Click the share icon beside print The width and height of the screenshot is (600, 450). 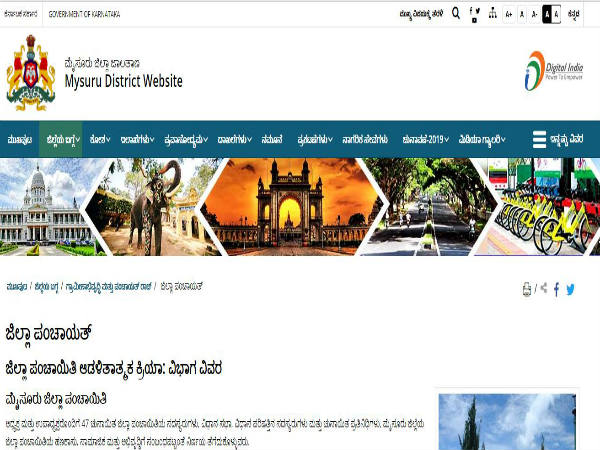(x=543, y=289)
